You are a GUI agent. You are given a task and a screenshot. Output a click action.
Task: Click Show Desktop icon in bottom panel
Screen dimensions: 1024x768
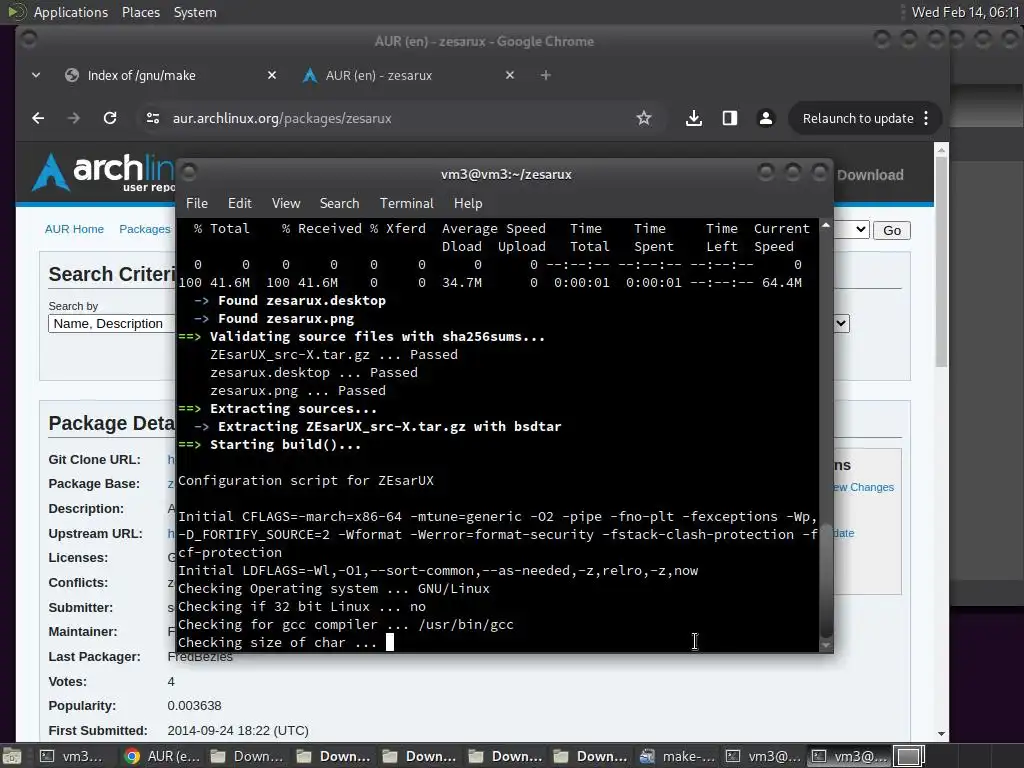tap(12, 756)
